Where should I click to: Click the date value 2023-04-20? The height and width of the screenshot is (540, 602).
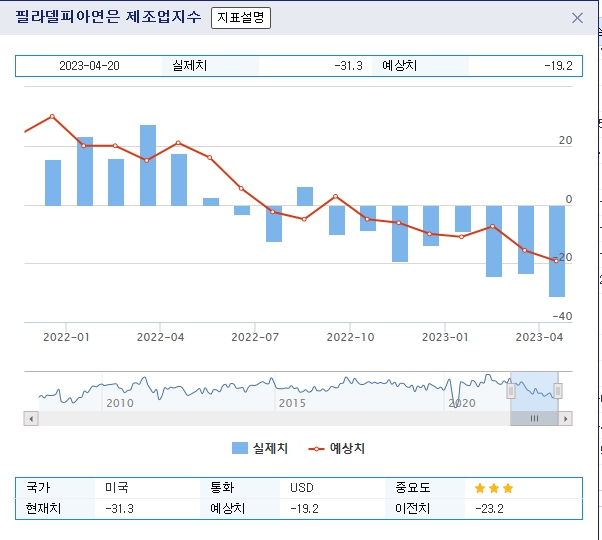point(89,66)
